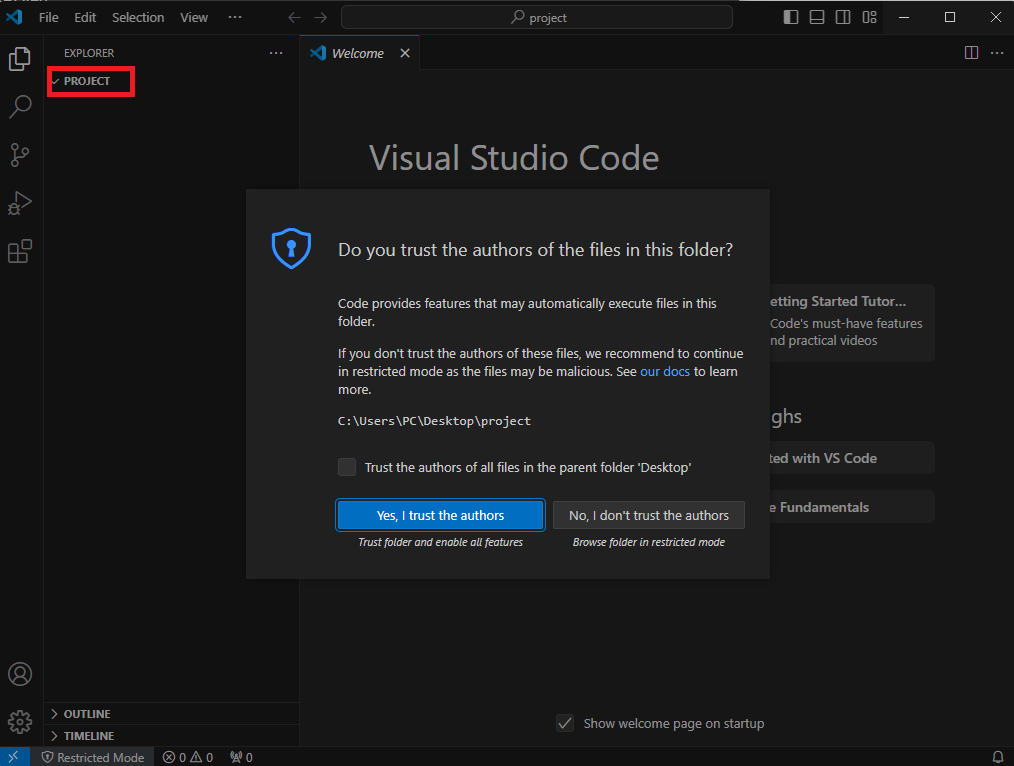Open Explorer Views and More Actions ellipsis
The width and height of the screenshot is (1014, 766).
click(x=276, y=53)
